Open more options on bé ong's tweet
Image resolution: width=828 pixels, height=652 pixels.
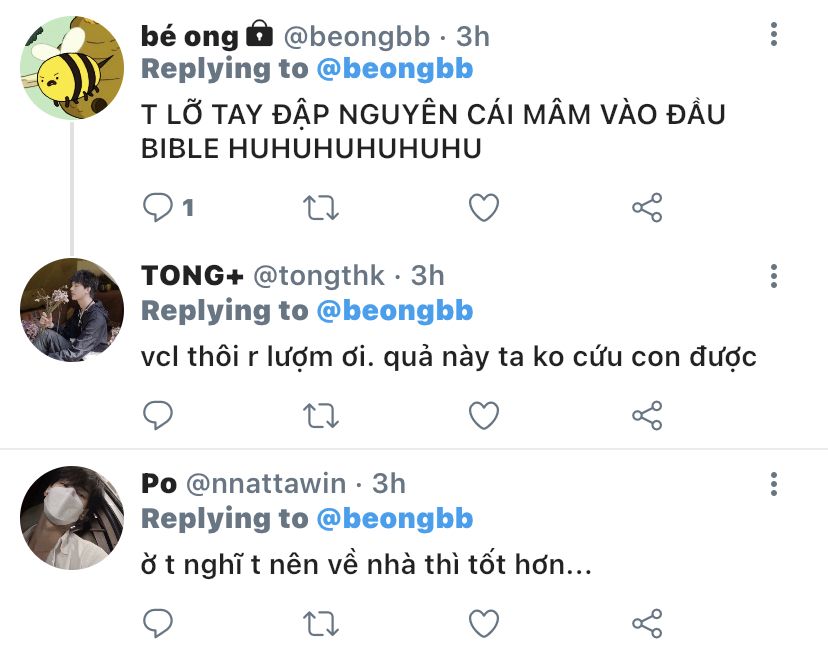point(774,36)
